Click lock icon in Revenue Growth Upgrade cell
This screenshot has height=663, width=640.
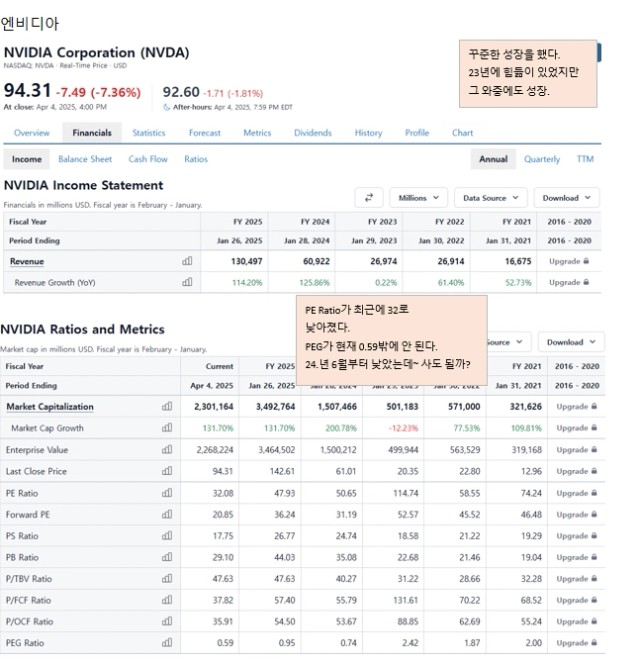pyautogui.click(x=586, y=282)
